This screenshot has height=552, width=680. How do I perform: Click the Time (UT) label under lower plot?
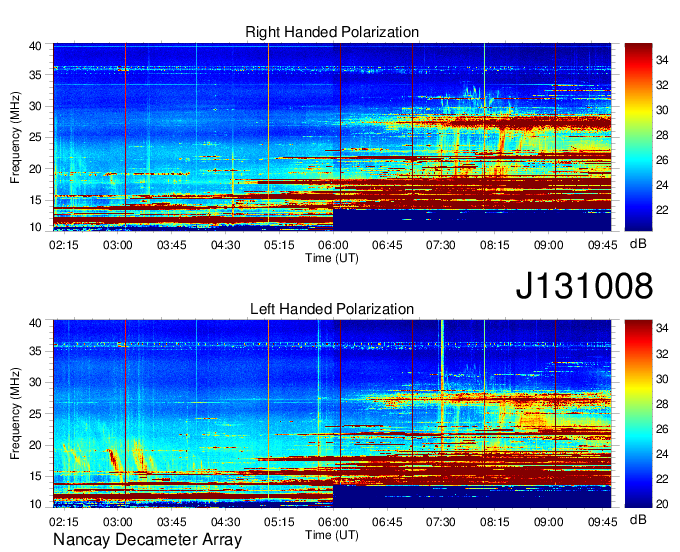332,535
